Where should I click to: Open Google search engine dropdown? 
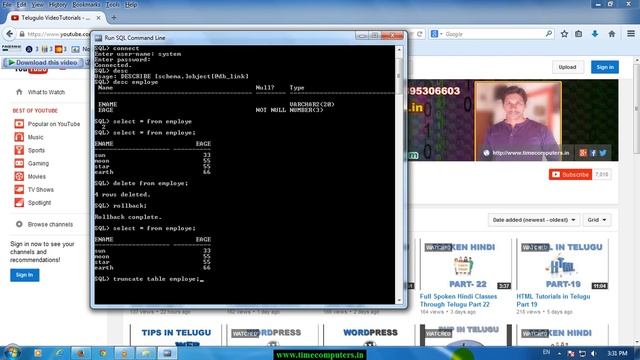click(x=436, y=34)
